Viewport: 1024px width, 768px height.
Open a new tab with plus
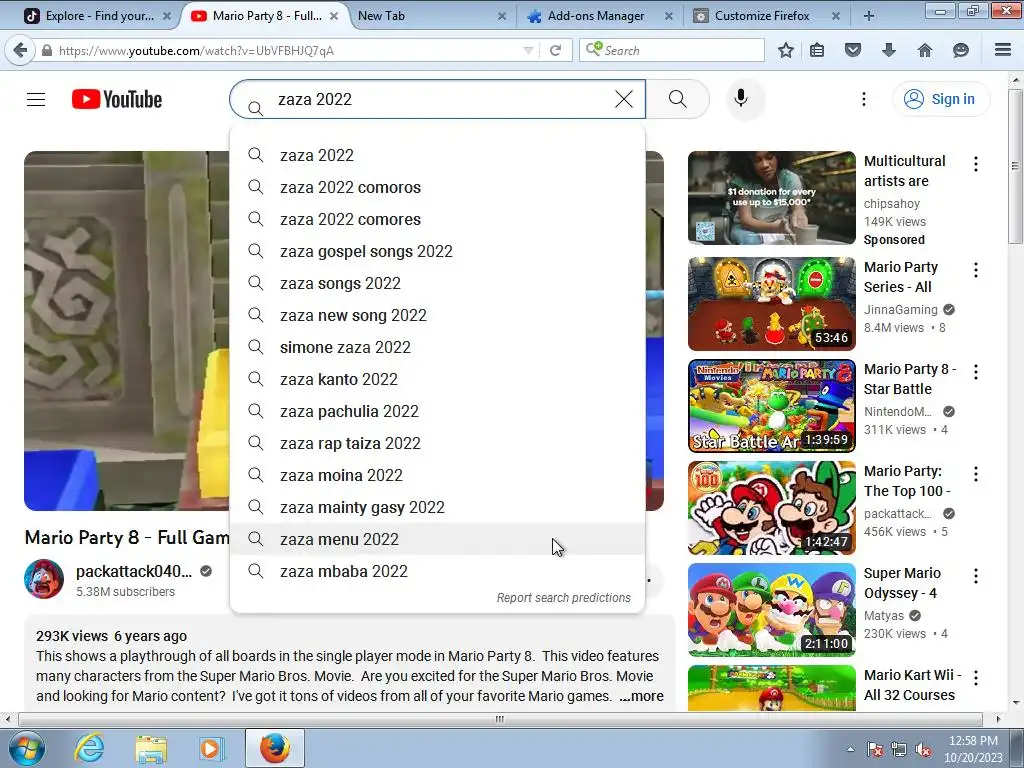(x=869, y=16)
